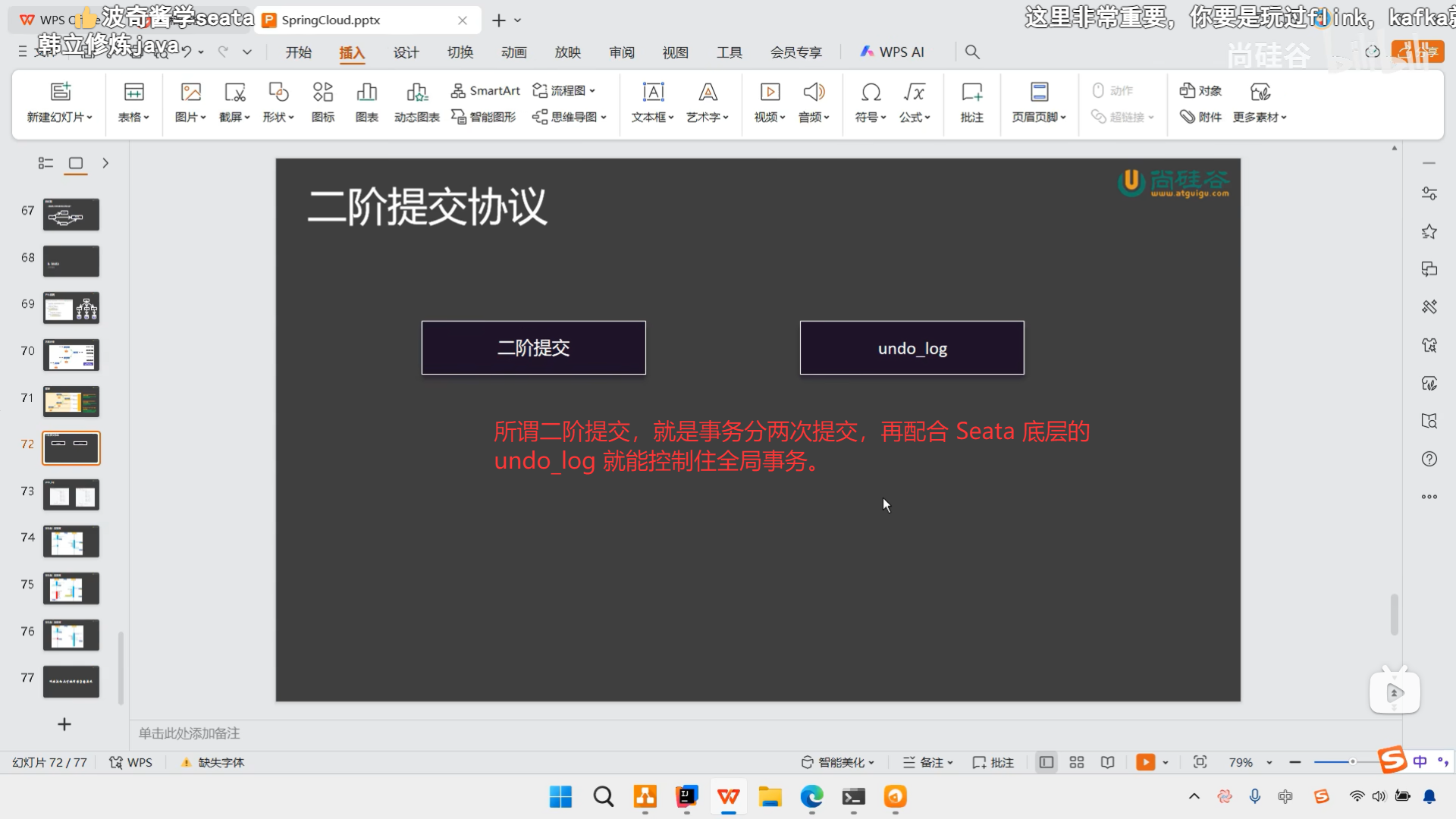Click the search magnifier in menu bar
Screen dimensions: 1456x819
(x=972, y=52)
